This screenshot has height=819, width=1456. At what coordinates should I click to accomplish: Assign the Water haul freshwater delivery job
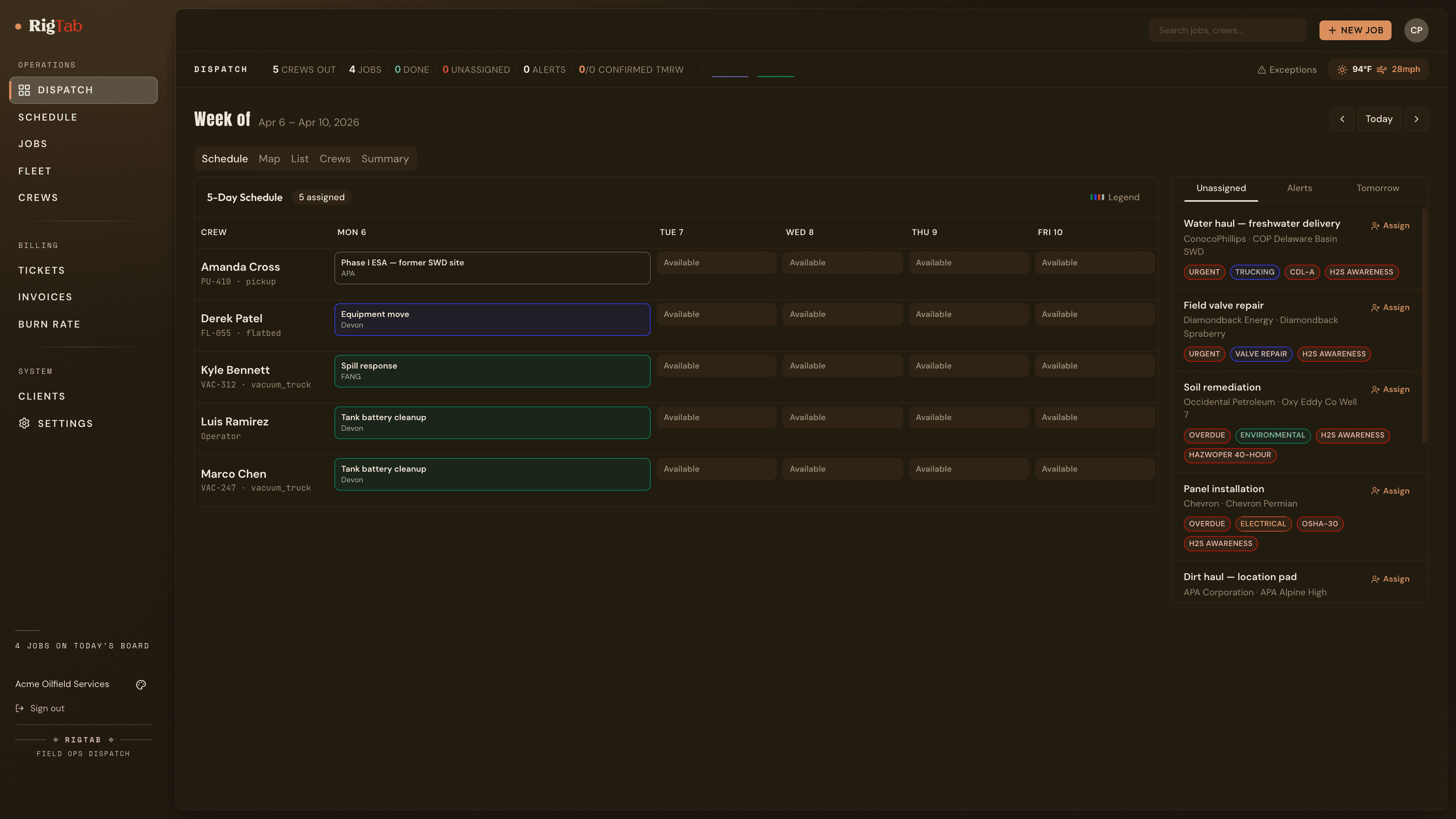click(x=1390, y=226)
